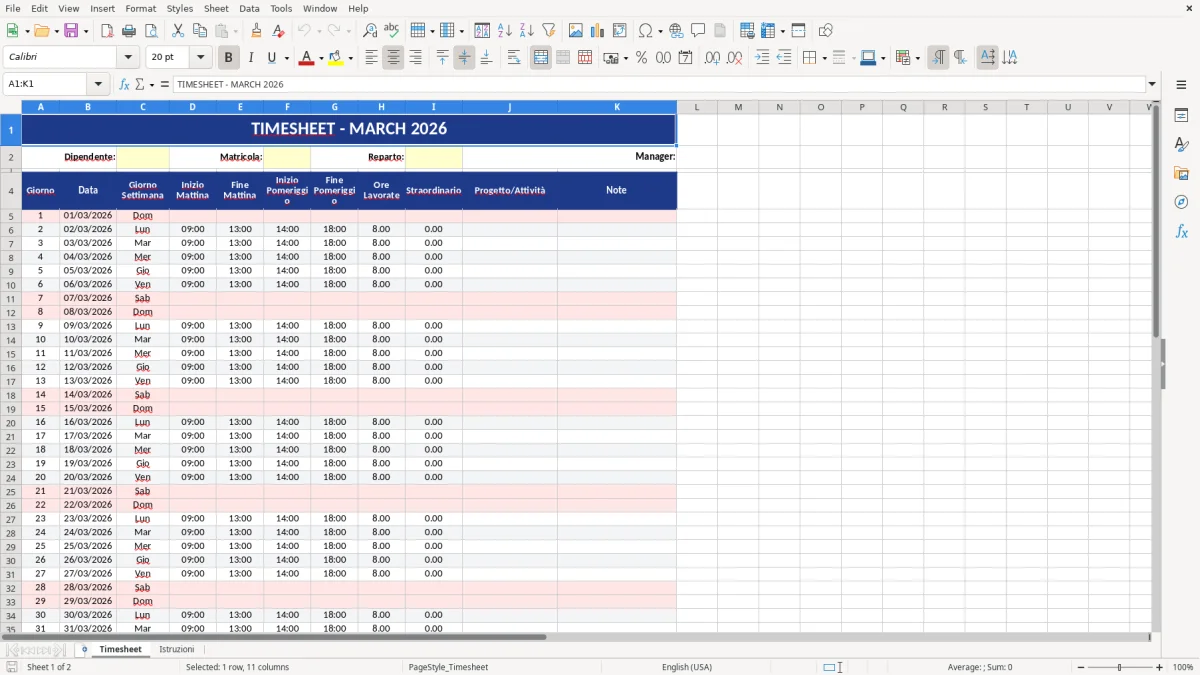1200x675 pixels.
Task: Toggle the AutoFilter funnel icon
Action: [549, 31]
